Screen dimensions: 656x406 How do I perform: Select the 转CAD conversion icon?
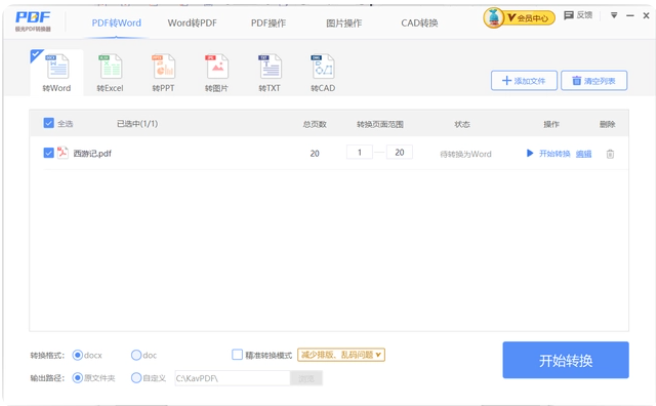pyautogui.click(x=322, y=68)
